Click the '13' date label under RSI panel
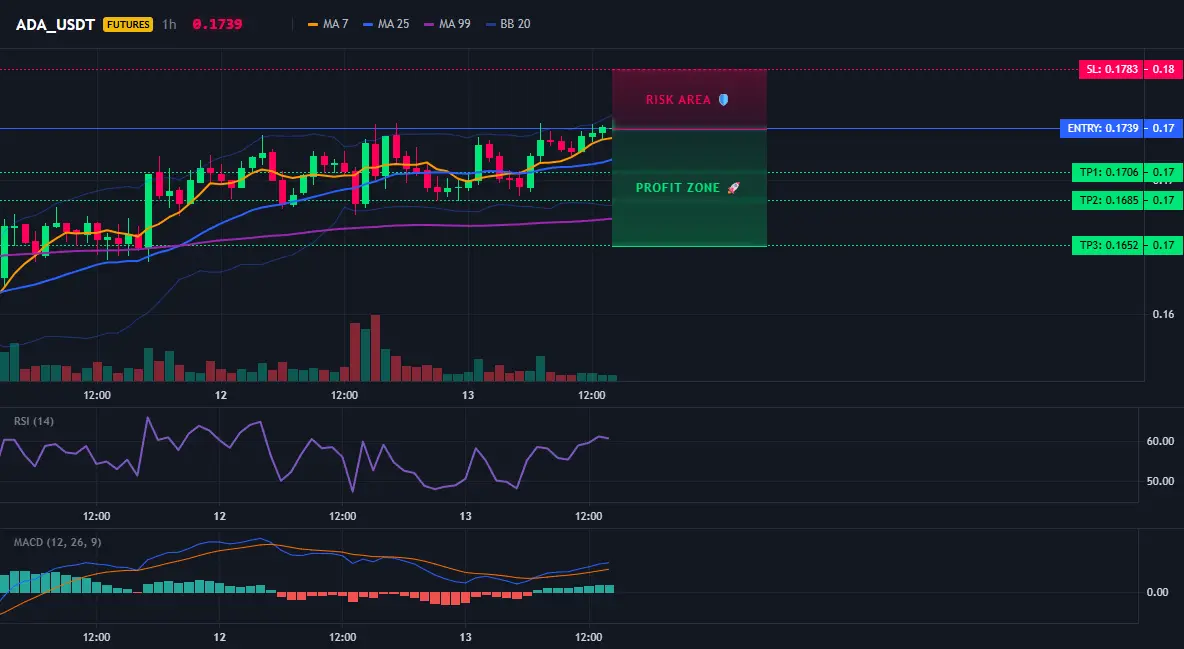Screen dimensions: 1184x649 (465, 516)
